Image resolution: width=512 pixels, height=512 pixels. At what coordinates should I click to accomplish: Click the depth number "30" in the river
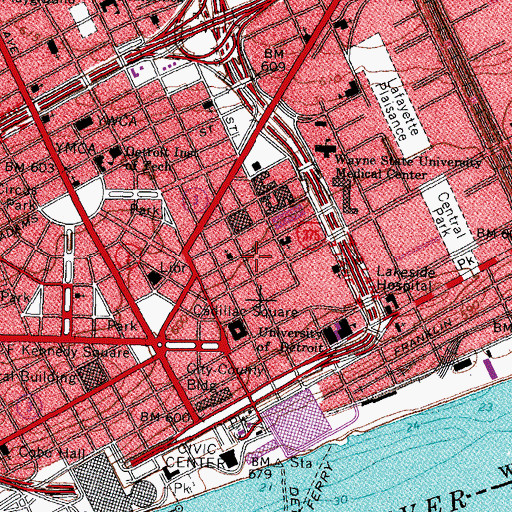[x=340, y=500]
